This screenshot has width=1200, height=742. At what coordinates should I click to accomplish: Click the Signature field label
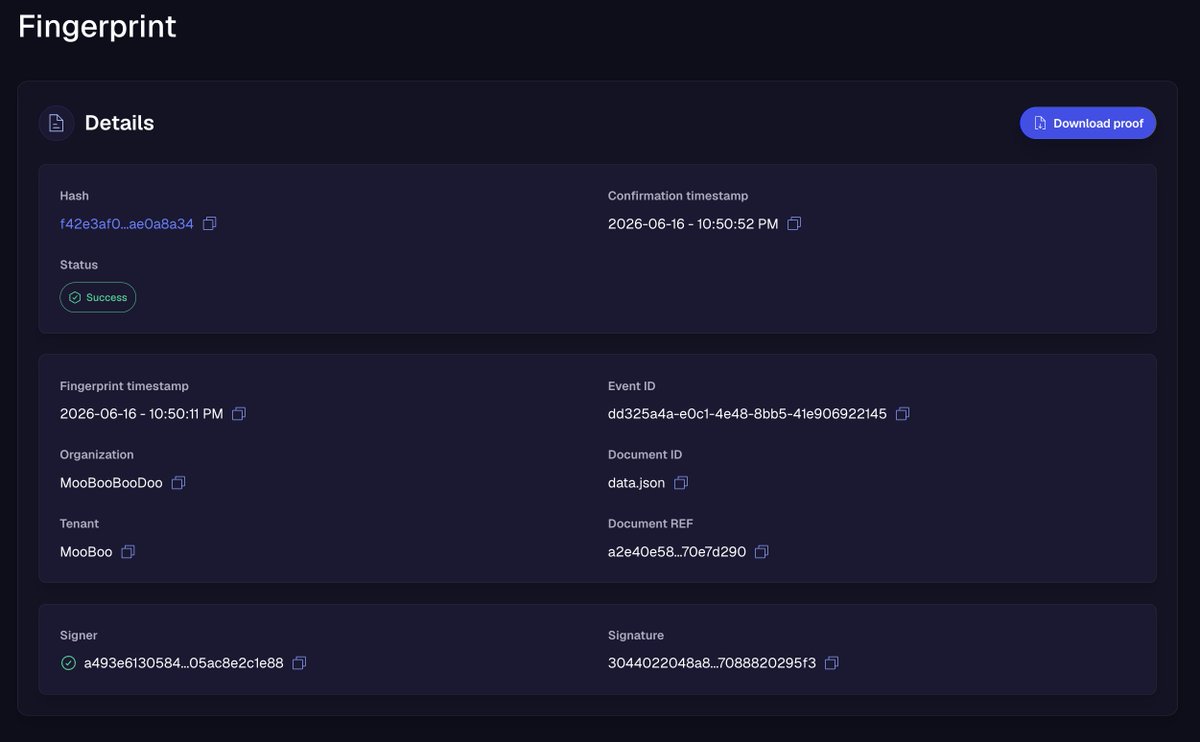pyautogui.click(x=636, y=635)
